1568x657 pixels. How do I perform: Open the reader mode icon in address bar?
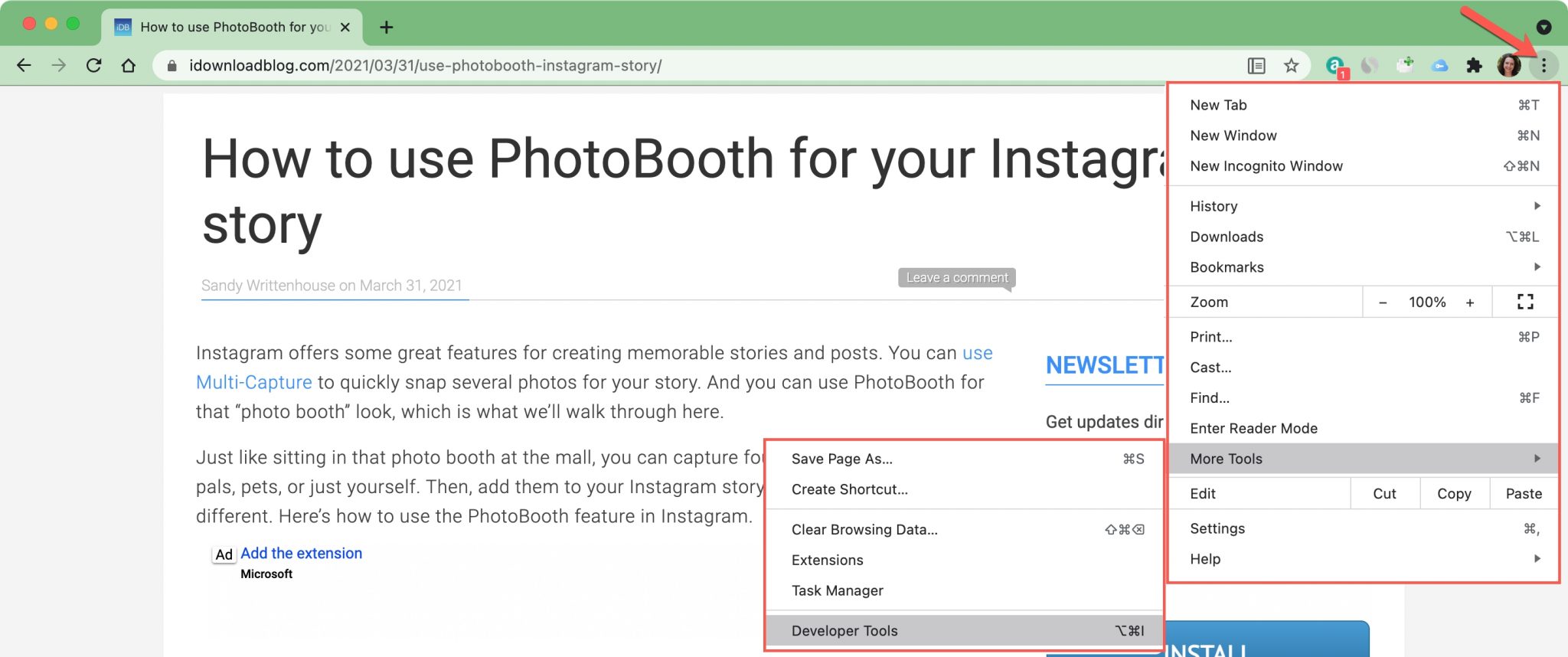click(x=1256, y=65)
